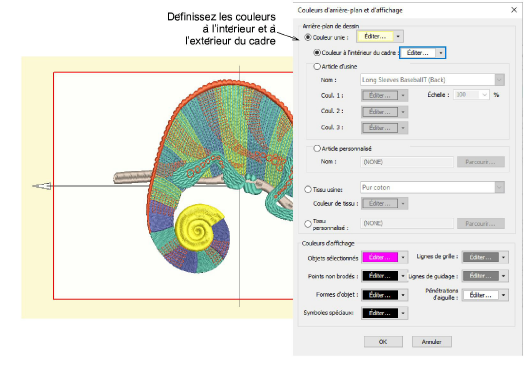Choose the Article d'usine radio option
Screen dimensions: 524x370
(317, 67)
